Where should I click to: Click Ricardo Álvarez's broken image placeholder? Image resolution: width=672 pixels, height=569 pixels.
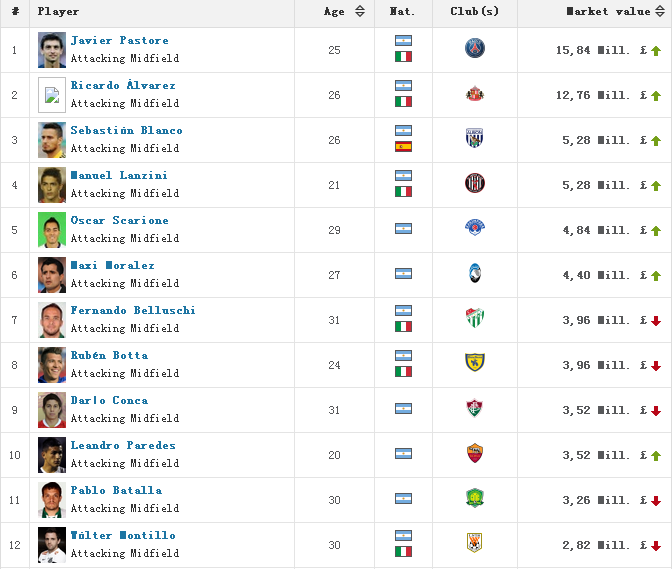[52, 95]
